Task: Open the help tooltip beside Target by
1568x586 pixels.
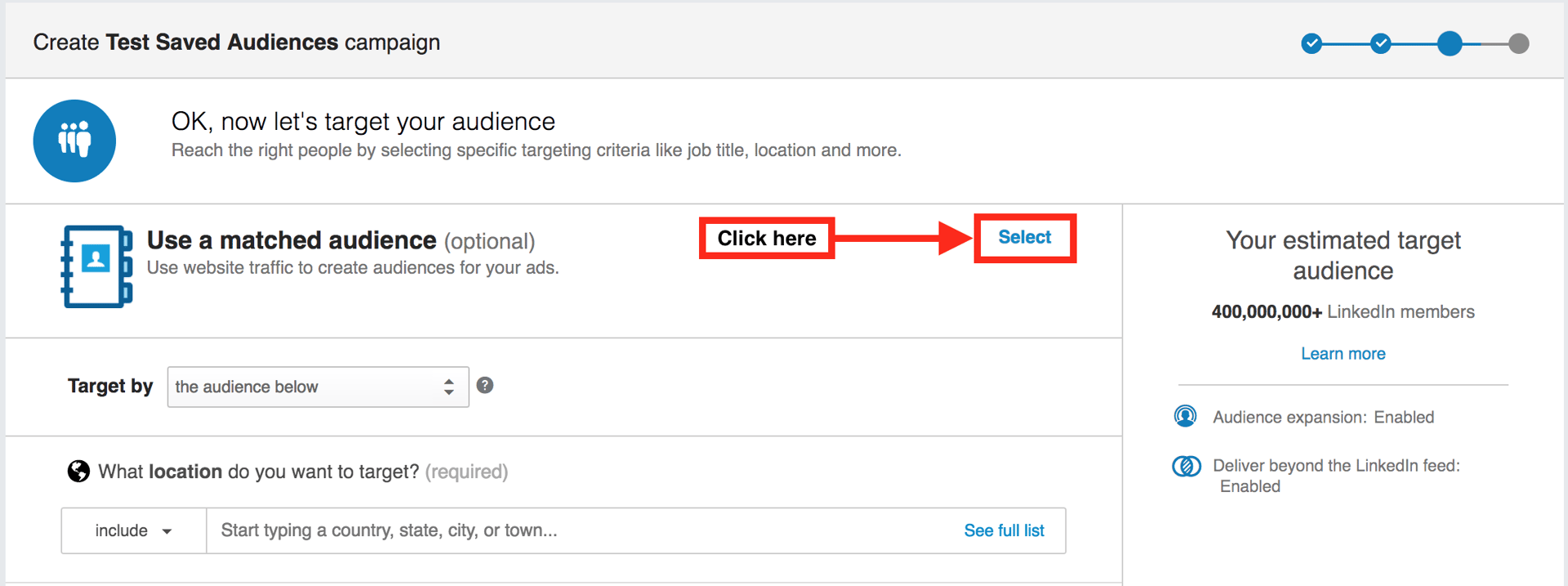Action: (484, 384)
